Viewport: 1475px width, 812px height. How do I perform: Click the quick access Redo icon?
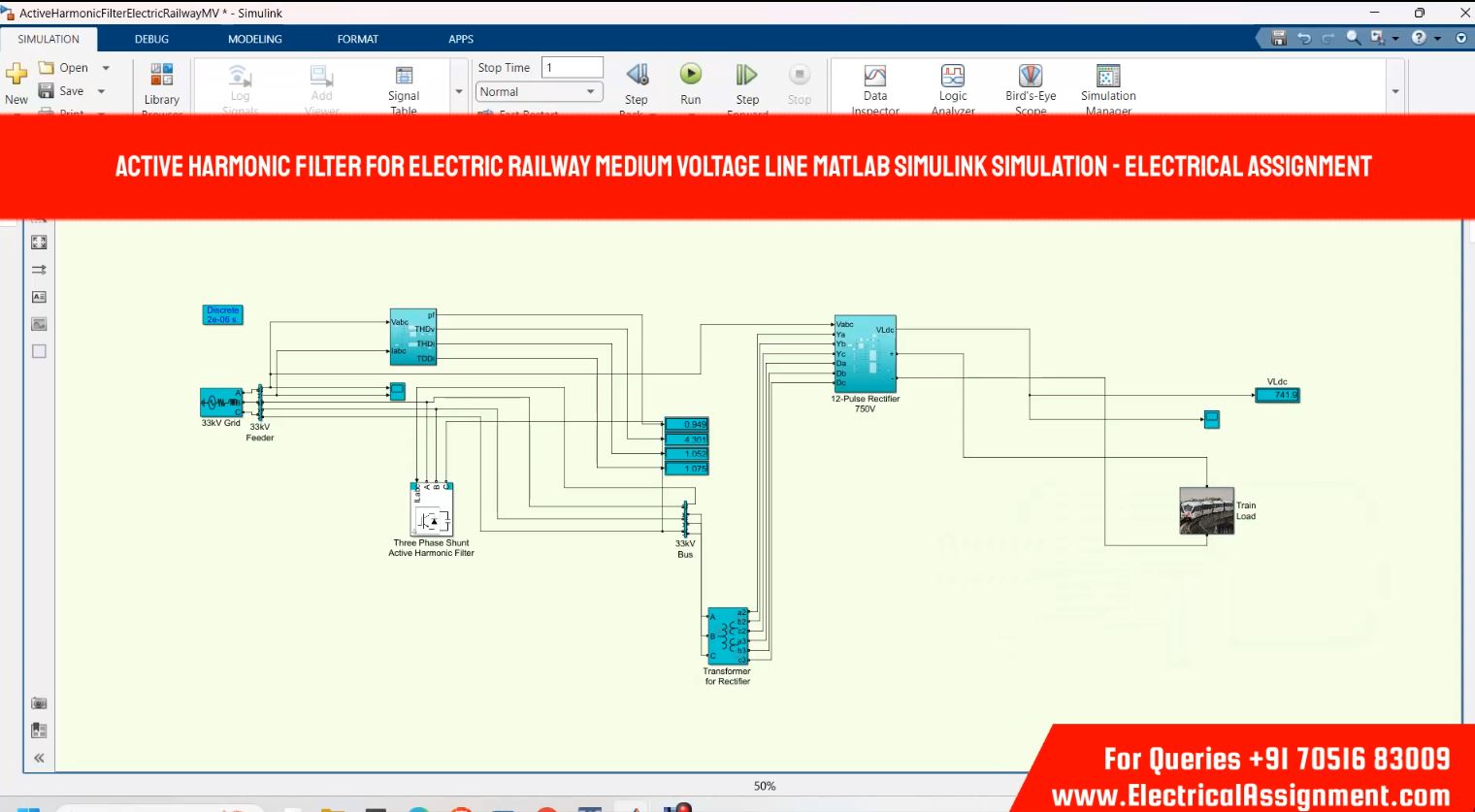point(1328,38)
